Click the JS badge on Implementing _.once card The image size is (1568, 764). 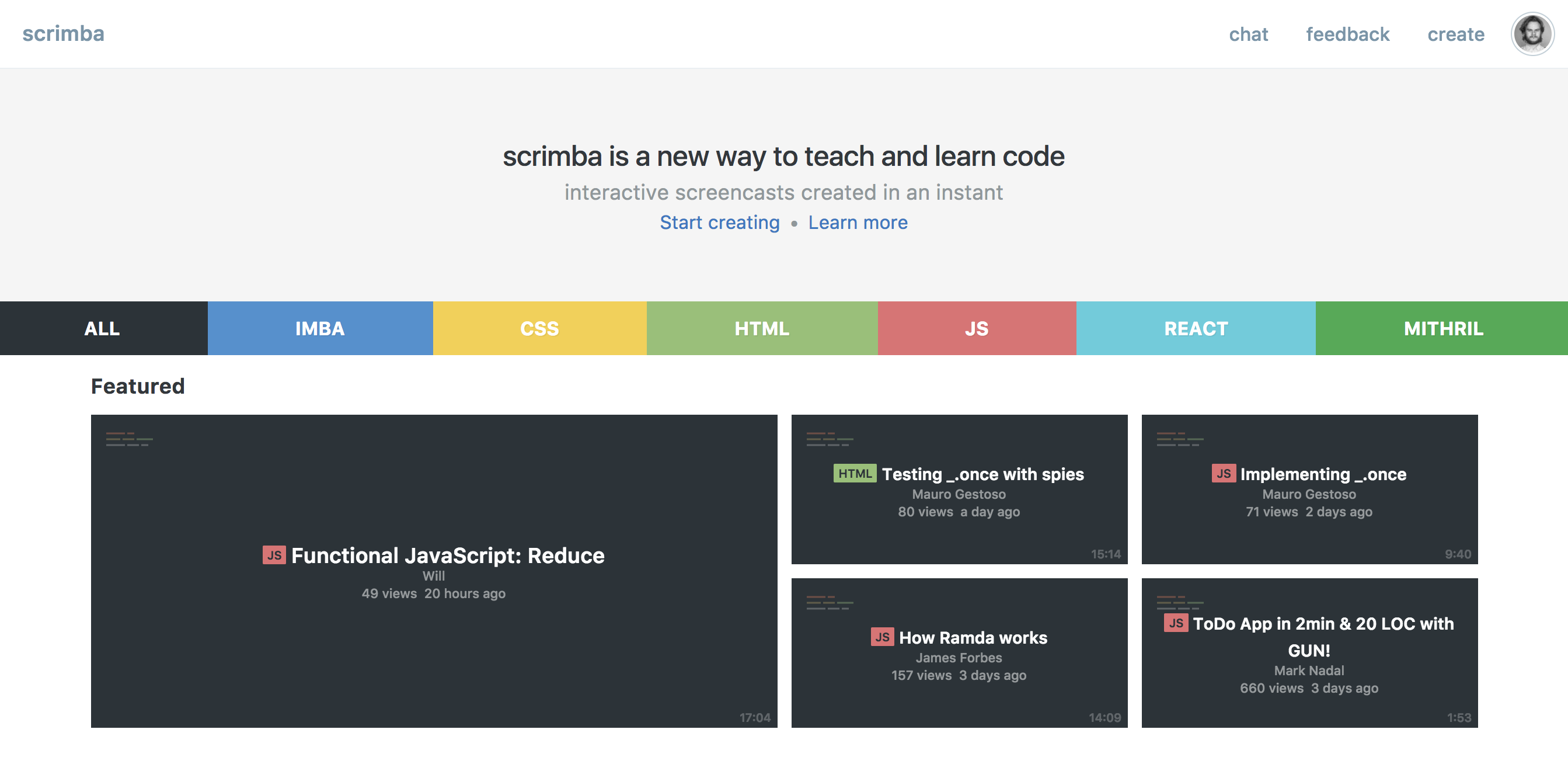tap(1224, 473)
